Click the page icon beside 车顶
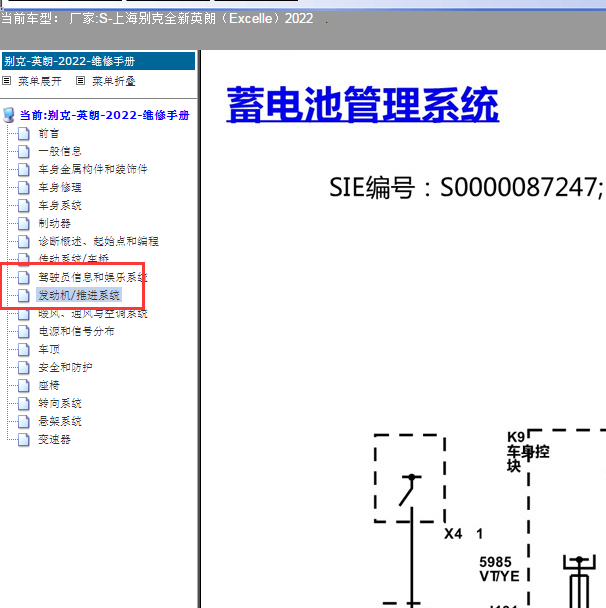The image size is (606, 608). point(24,349)
